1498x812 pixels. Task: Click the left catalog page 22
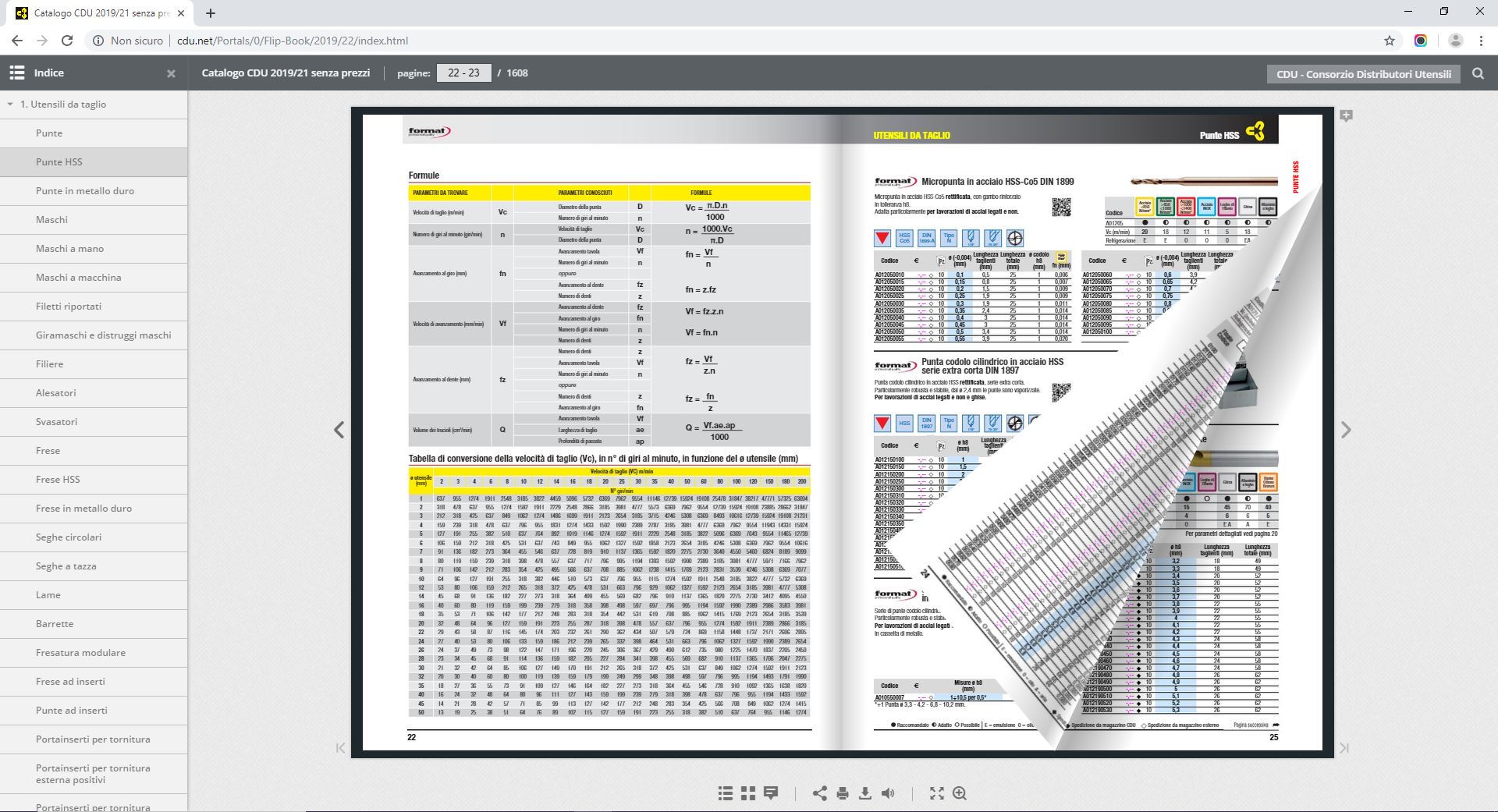602,433
